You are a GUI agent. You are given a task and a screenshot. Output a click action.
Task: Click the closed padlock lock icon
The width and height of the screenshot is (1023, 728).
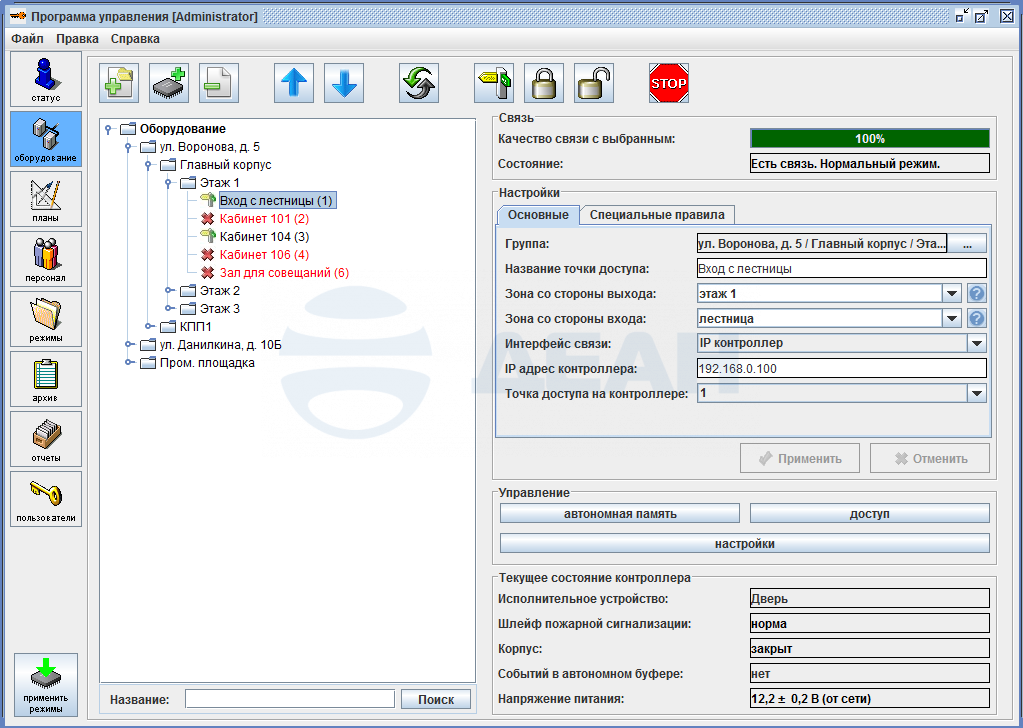(544, 84)
